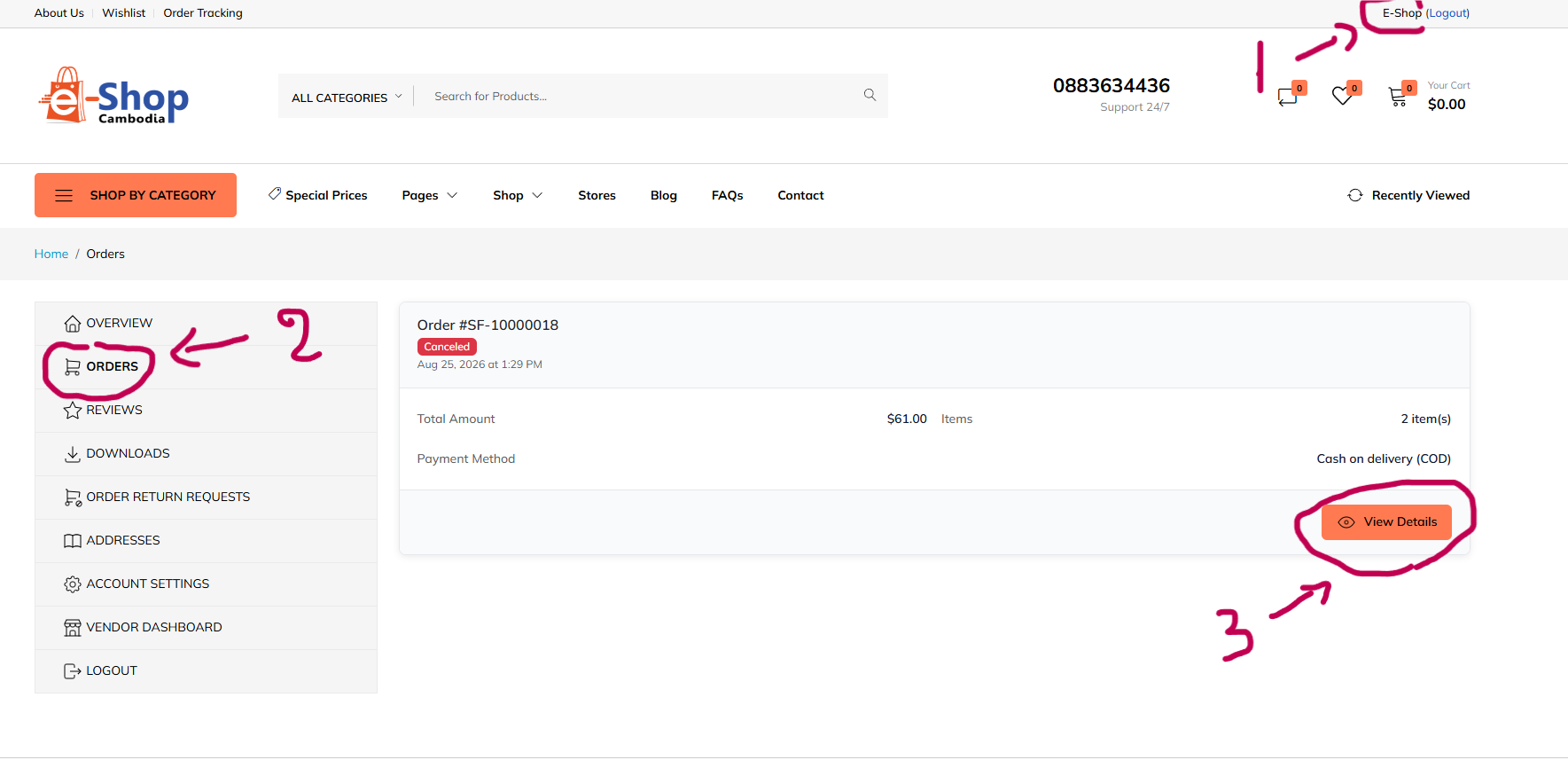Viewport: 1568px width, 760px height.
Task: Click the Home breadcrumb link
Action: (51, 254)
